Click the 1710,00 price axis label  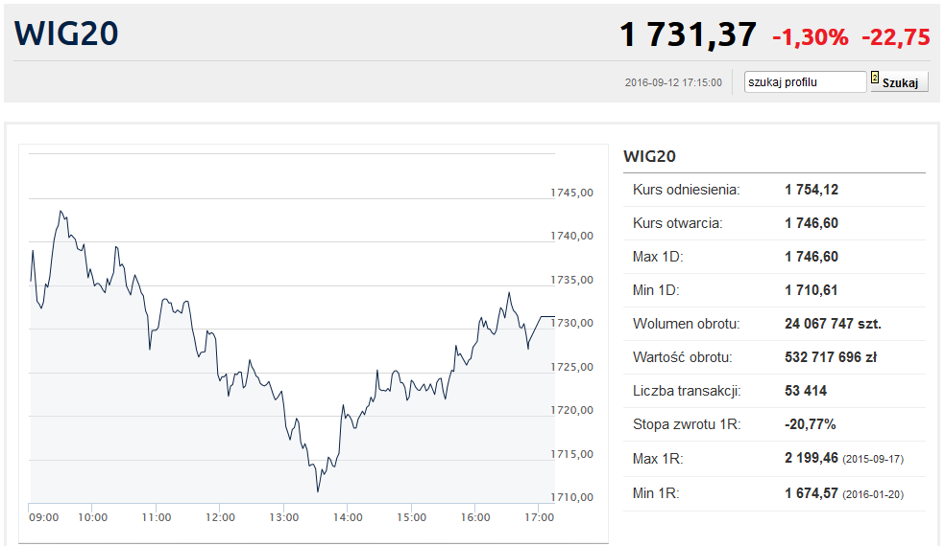coord(572,497)
